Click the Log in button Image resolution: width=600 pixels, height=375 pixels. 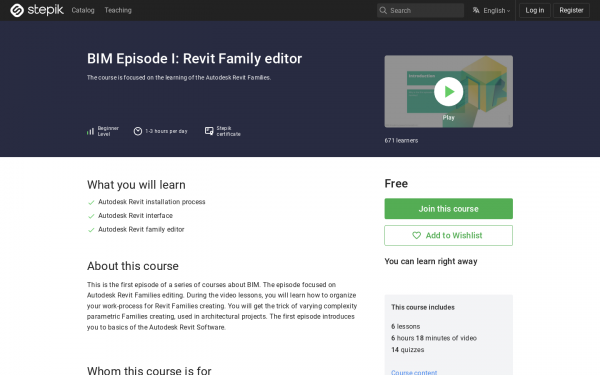(x=535, y=10)
